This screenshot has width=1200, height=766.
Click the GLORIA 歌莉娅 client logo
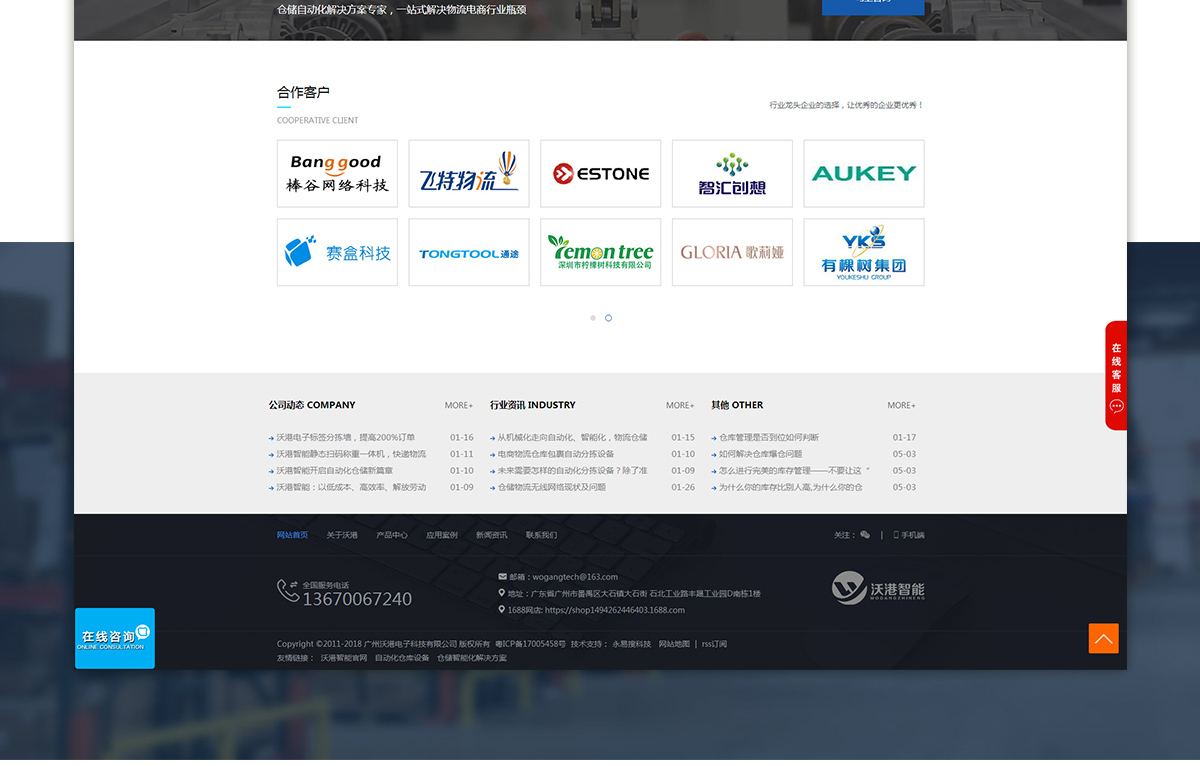pyautogui.click(x=732, y=253)
